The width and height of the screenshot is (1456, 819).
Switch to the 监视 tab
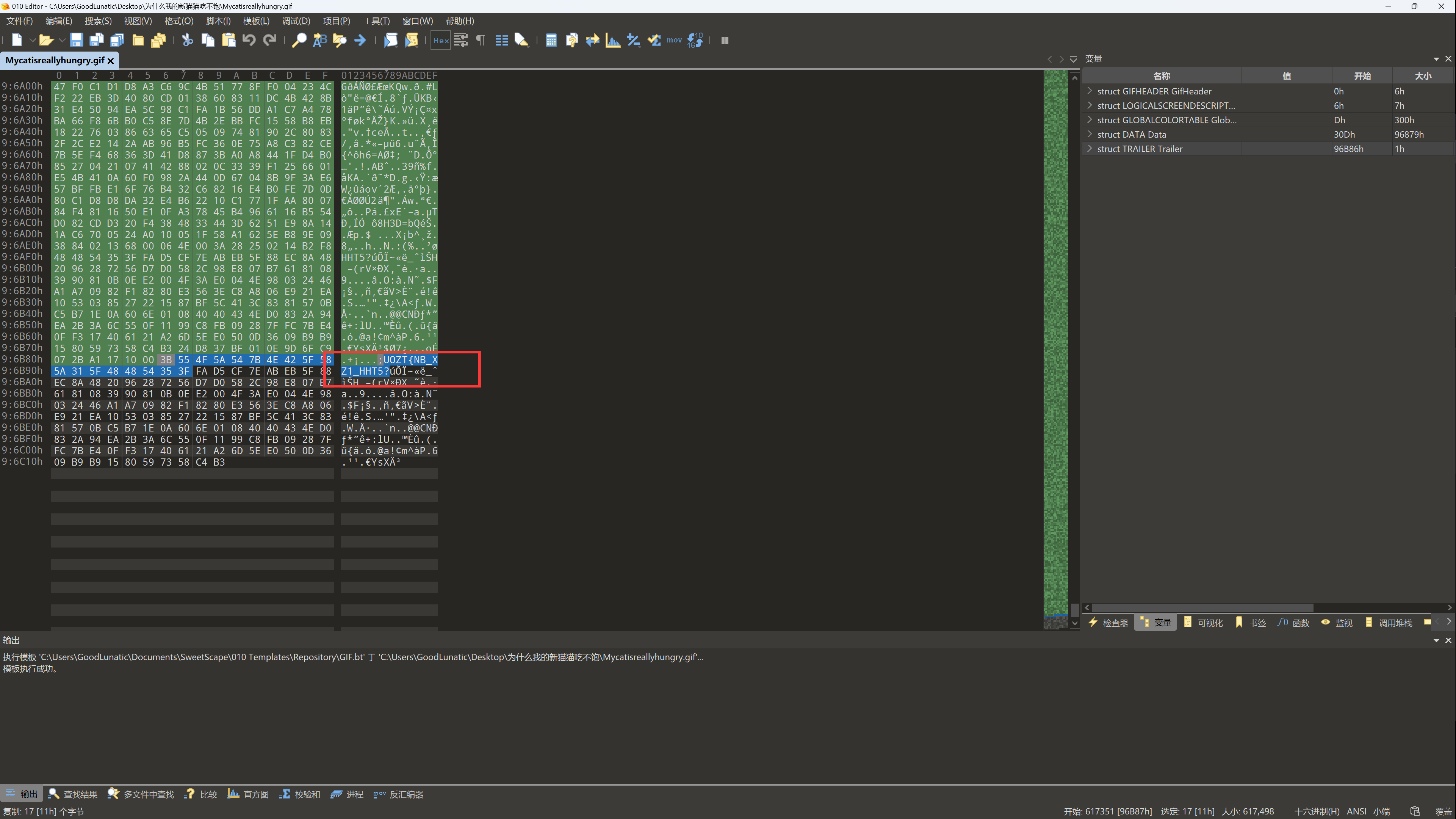[1337, 622]
